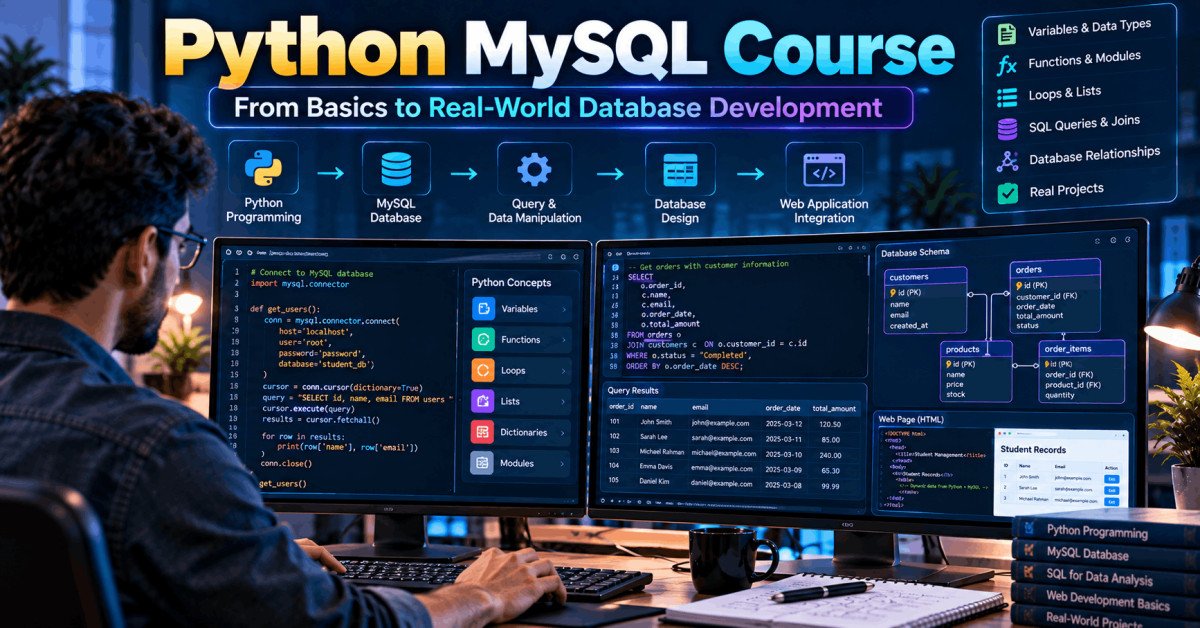Click the key icon in the order_items table
The height and width of the screenshot is (628, 1200).
(1047, 365)
